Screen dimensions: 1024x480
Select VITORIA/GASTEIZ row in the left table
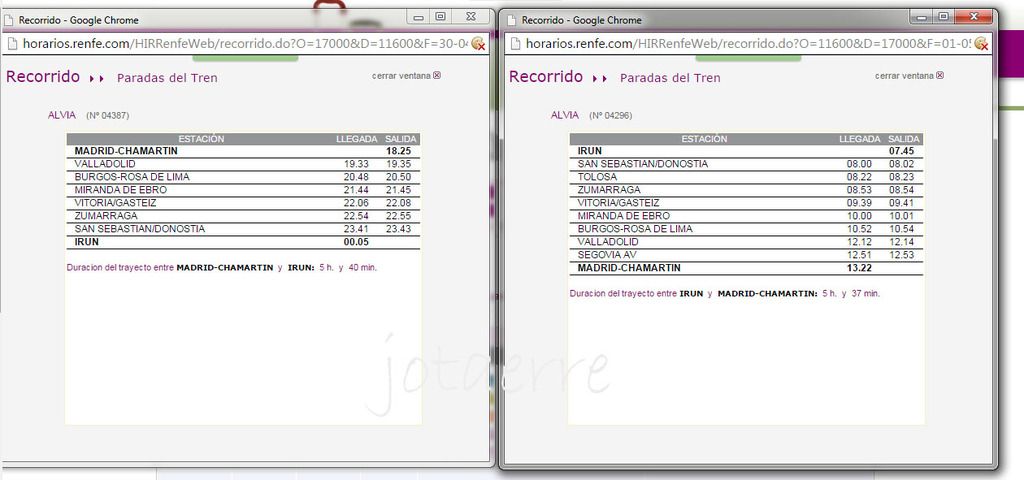[243, 203]
